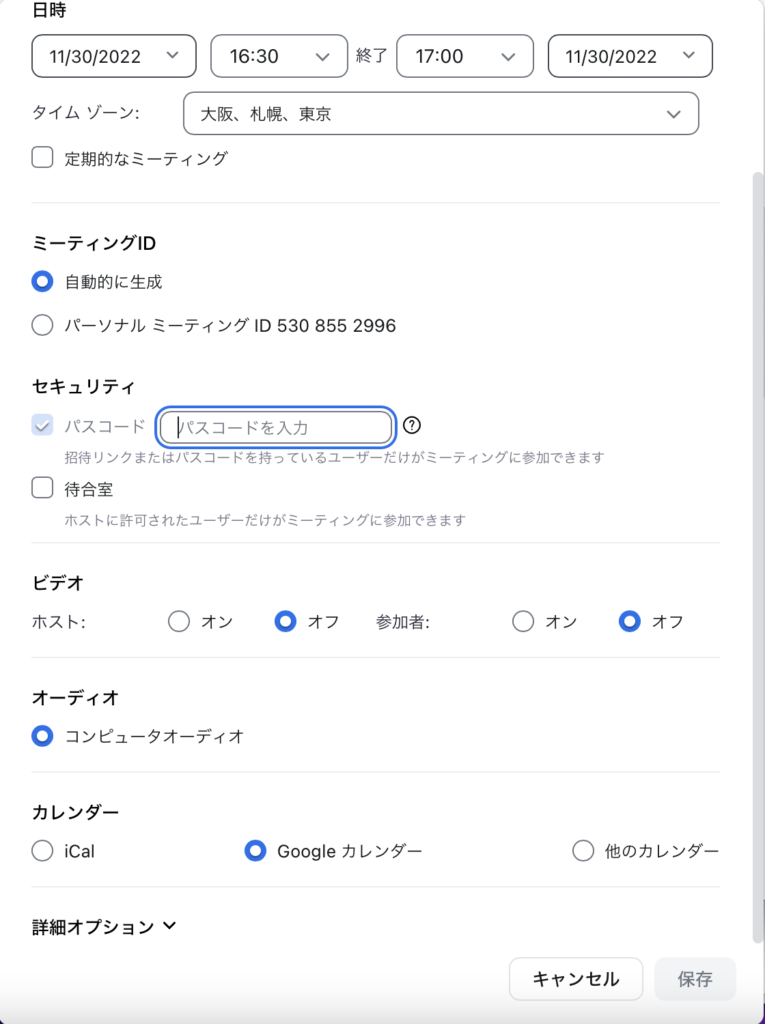Open the end date dropdown
The height and width of the screenshot is (1024, 765).
tap(630, 56)
